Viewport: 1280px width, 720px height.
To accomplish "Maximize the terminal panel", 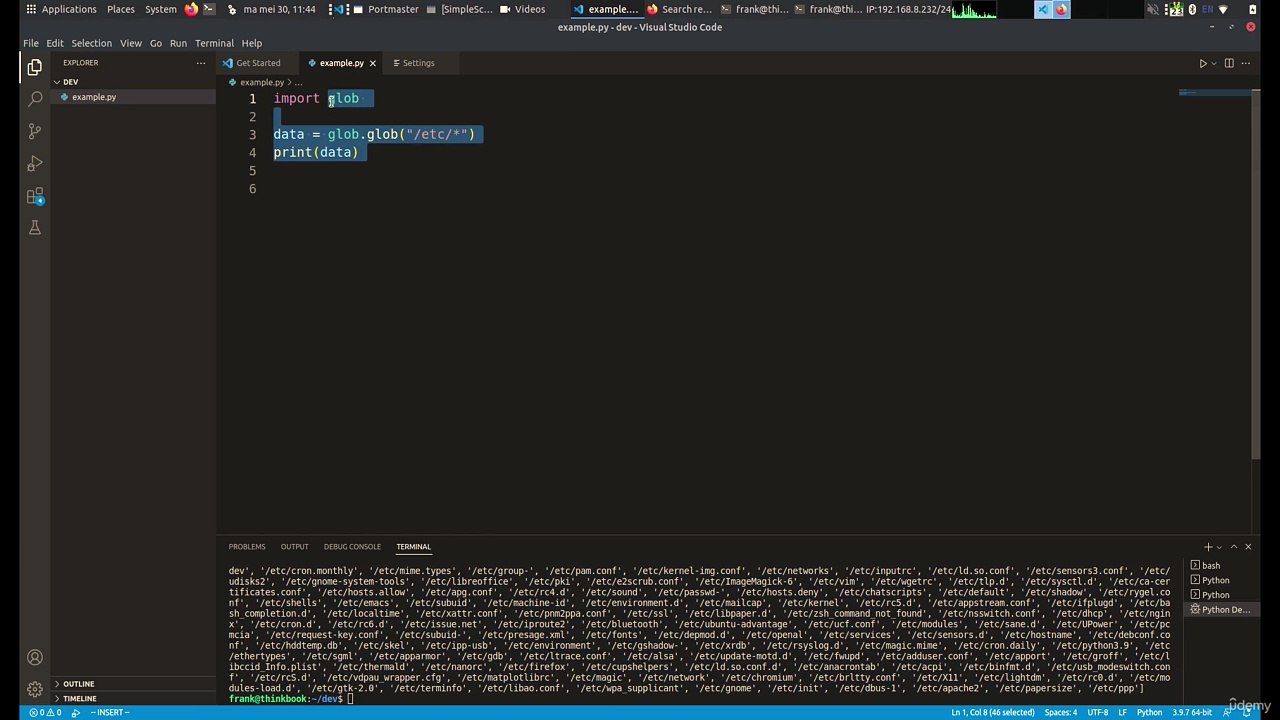I will [x=1234, y=547].
